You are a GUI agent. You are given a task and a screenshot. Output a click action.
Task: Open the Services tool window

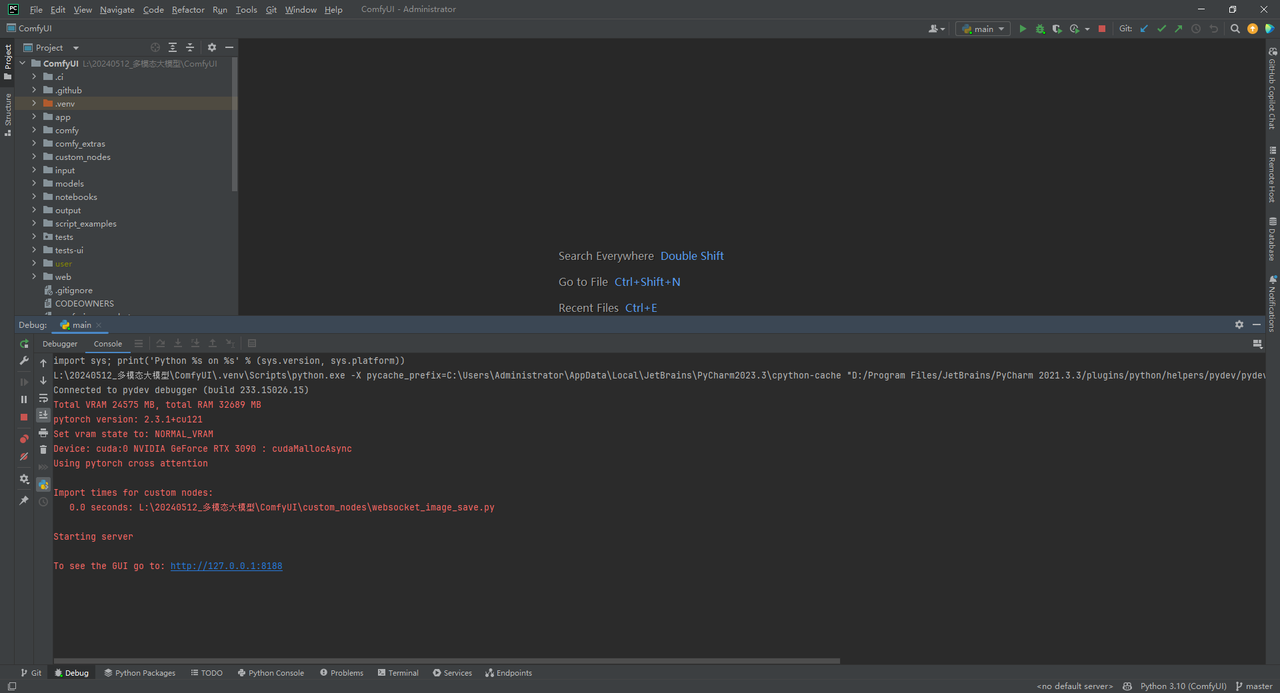click(452, 673)
